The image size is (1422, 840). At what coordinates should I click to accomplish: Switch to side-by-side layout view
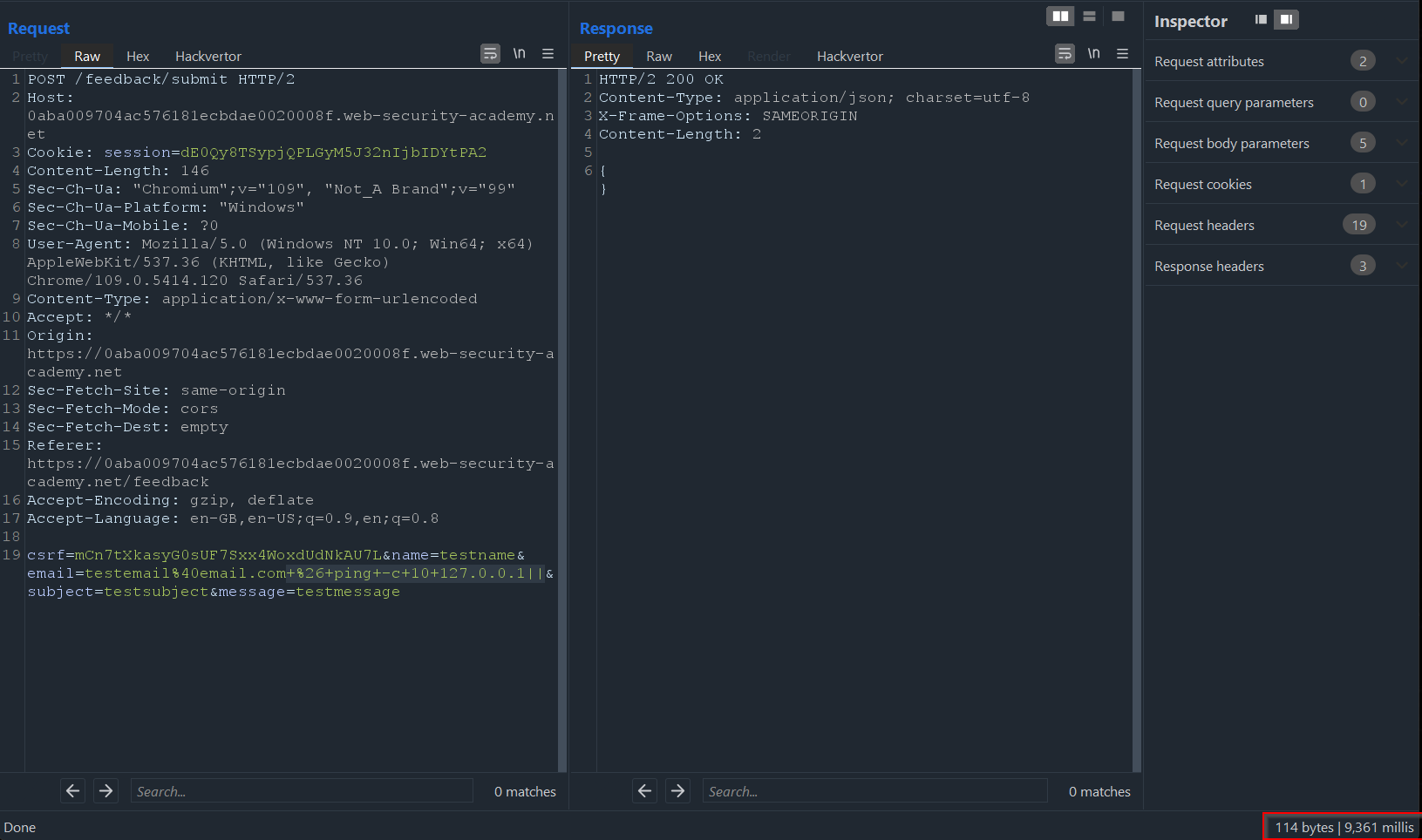(x=1060, y=17)
